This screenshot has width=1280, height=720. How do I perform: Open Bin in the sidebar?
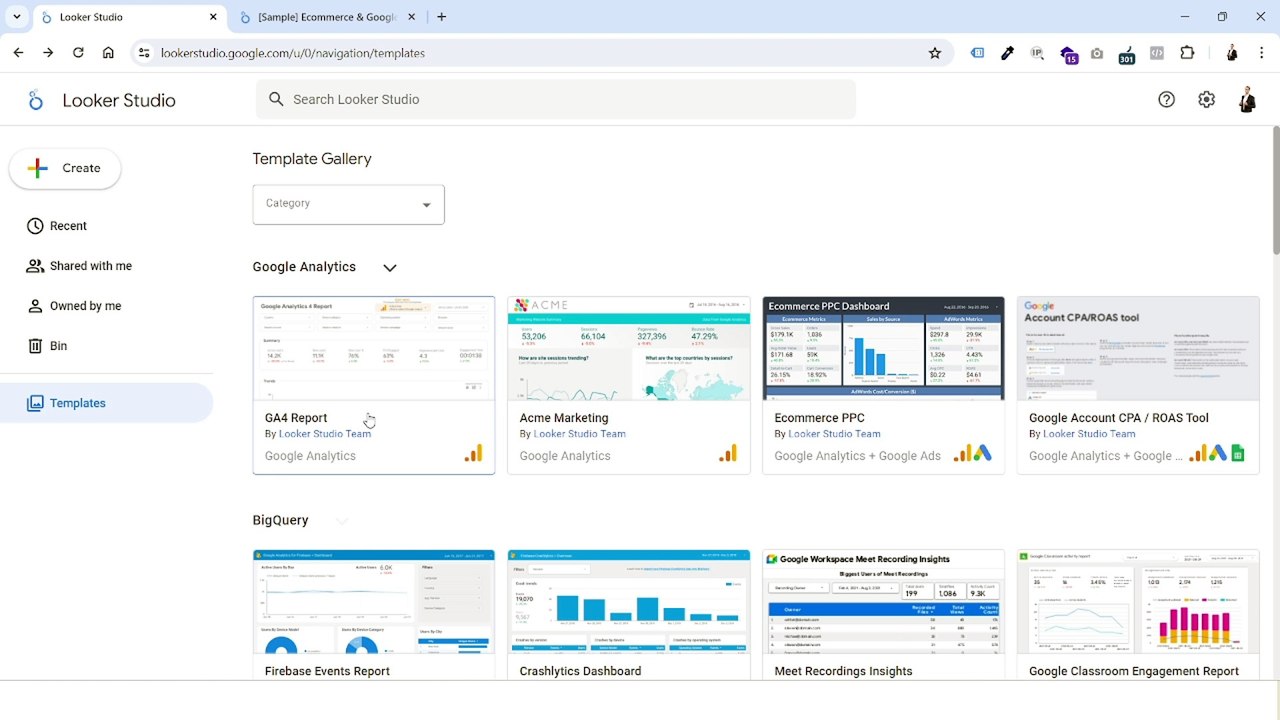[x=106, y=346]
